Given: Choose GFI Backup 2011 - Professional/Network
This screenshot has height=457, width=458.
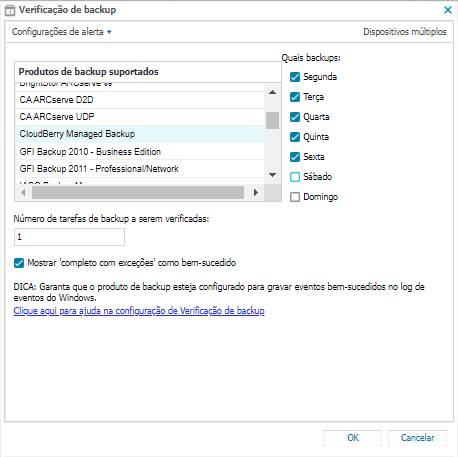Looking at the screenshot, I should 140,169.
